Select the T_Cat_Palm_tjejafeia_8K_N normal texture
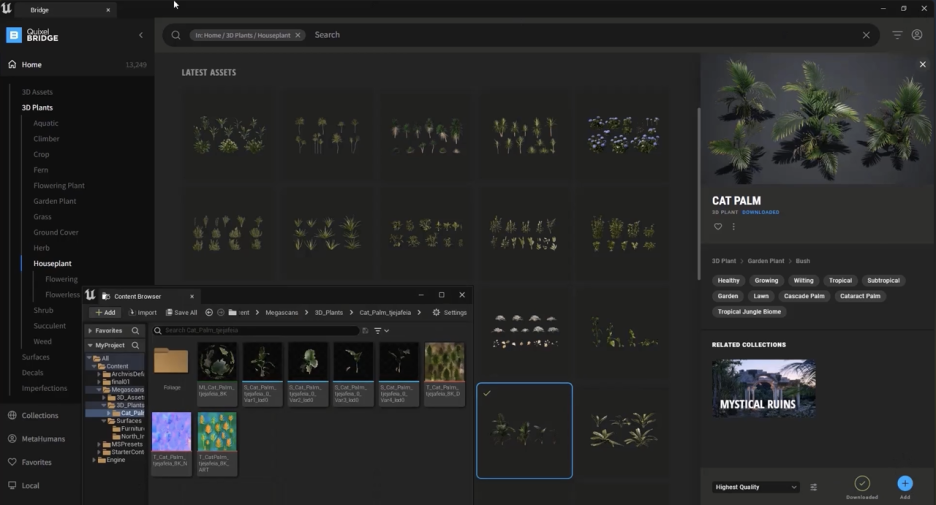The width and height of the screenshot is (936, 505). [x=171, y=444]
